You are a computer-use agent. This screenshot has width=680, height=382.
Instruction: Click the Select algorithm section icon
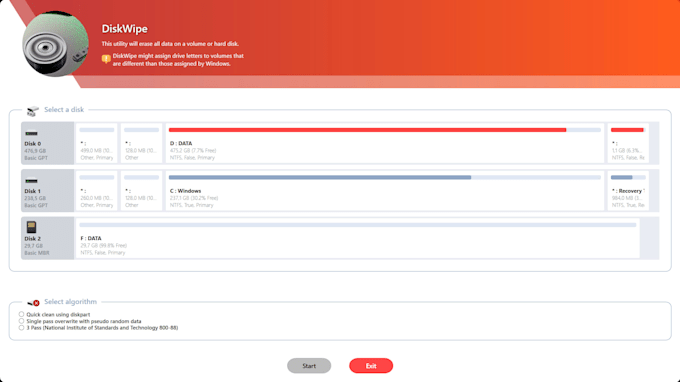pos(33,302)
